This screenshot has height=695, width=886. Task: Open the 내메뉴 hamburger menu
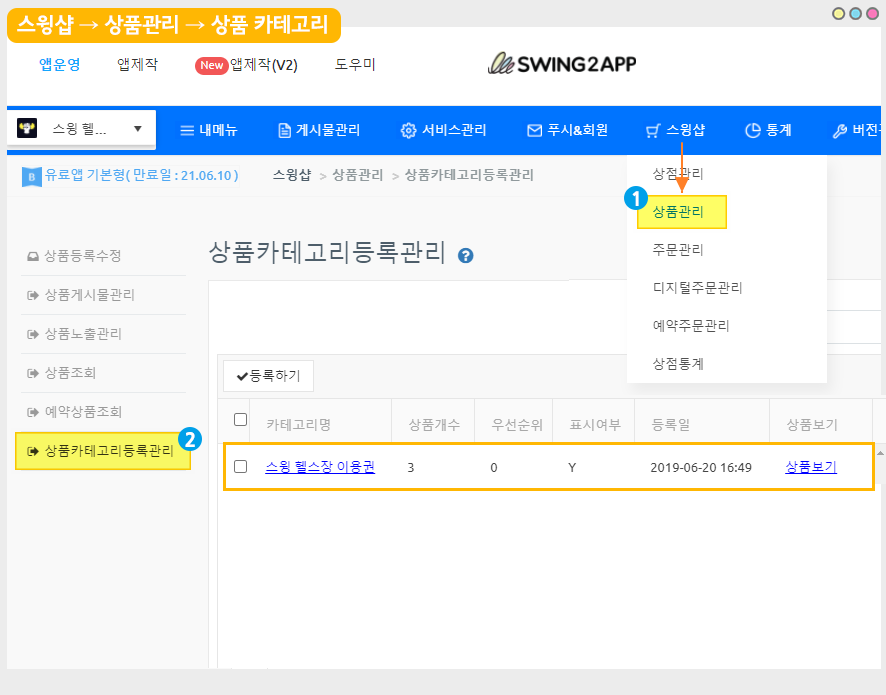point(208,130)
